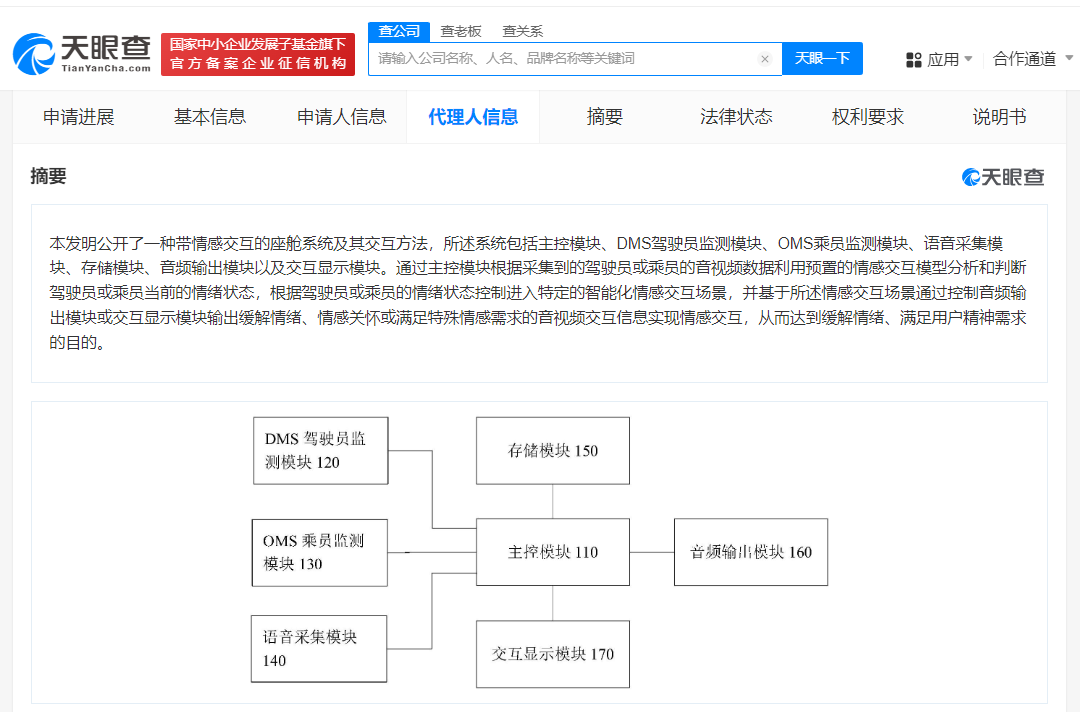The image size is (1080, 712).
Task: Switch to the 法律状态 tab
Action: [x=736, y=116]
